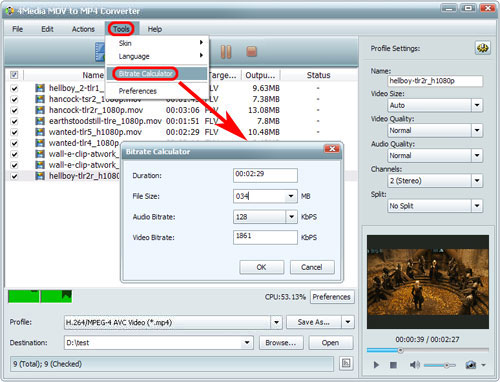Toggle the select-all checkbox in the header
The image size is (500, 382).
[x=14, y=75]
